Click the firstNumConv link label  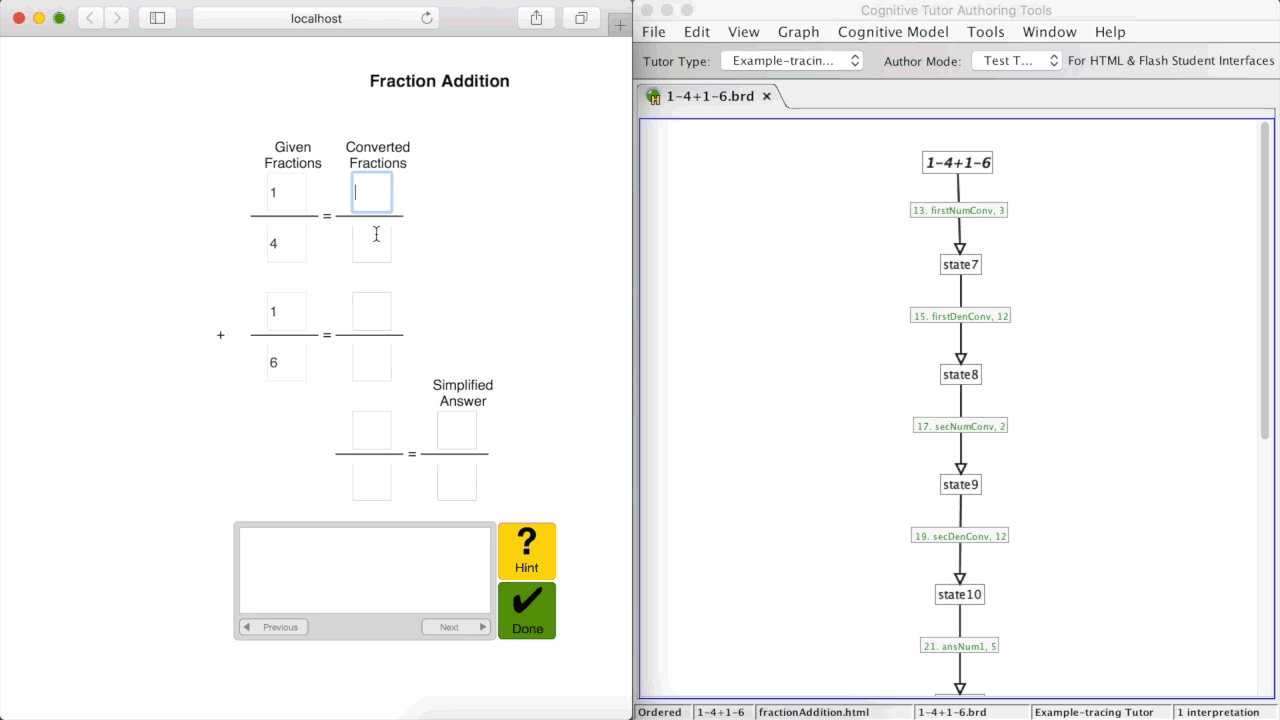[x=959, y=211]
